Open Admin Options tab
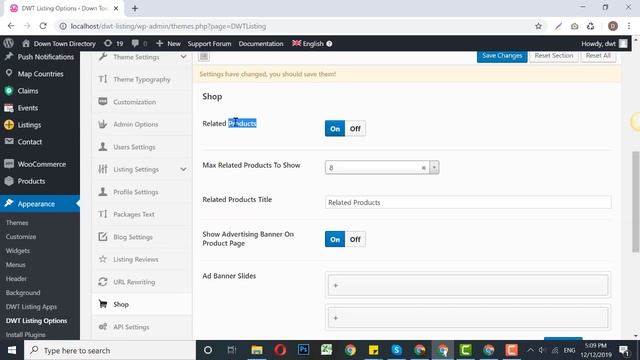The width and height of the screenshot is (640, 360). click(x=142, y=124)
